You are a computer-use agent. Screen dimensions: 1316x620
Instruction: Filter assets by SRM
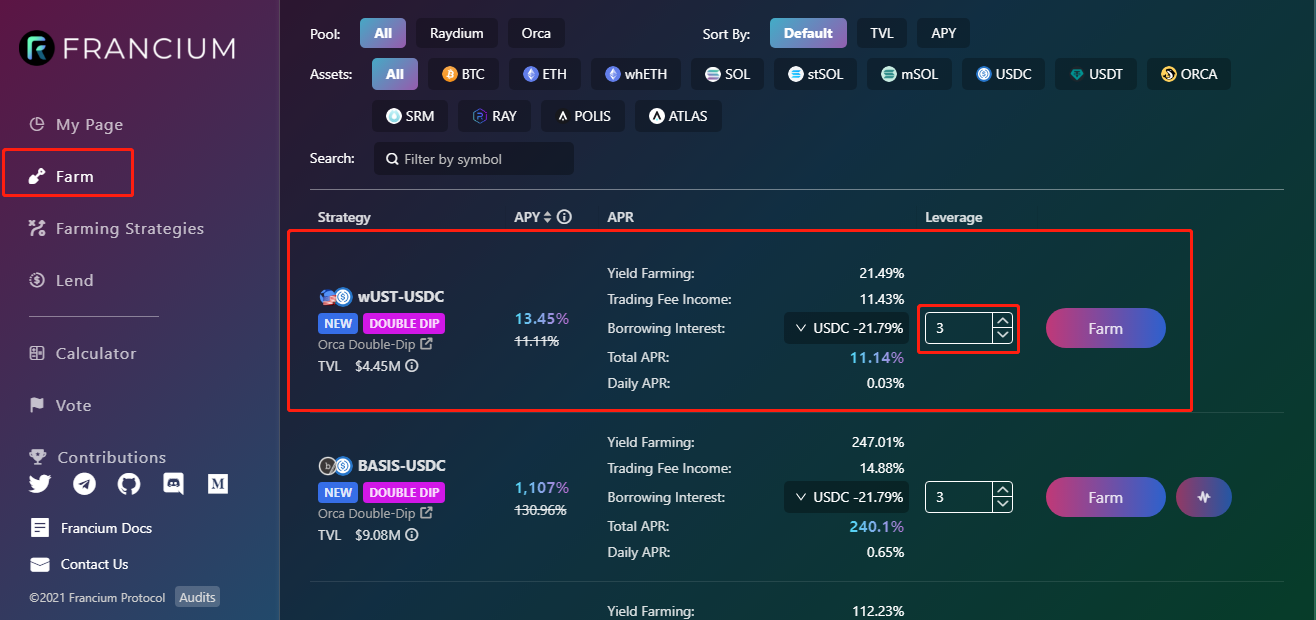410,116
